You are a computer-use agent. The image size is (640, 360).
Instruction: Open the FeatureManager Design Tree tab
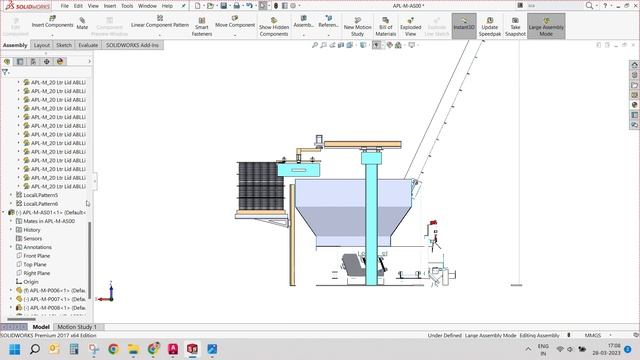click(x=7, y=61)
